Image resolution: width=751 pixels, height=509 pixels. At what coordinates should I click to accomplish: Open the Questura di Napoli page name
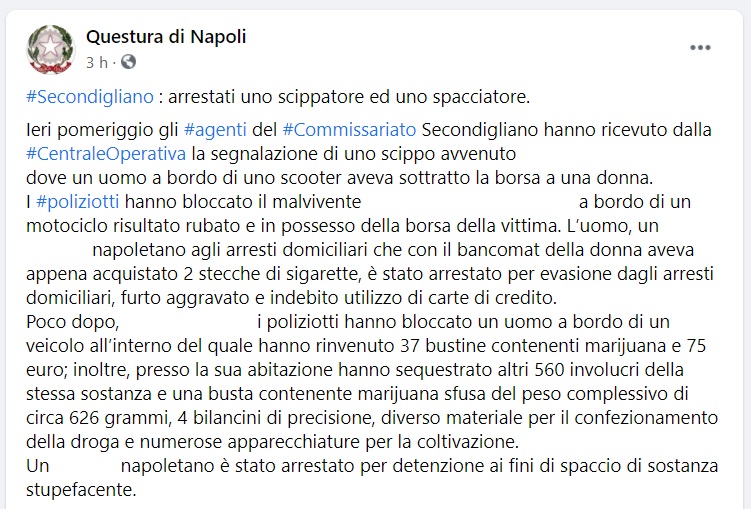[166, 37]
